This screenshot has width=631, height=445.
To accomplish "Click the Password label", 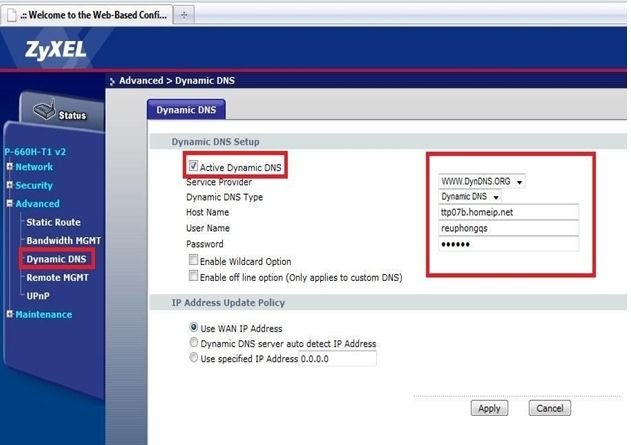I will coord(204,244).
